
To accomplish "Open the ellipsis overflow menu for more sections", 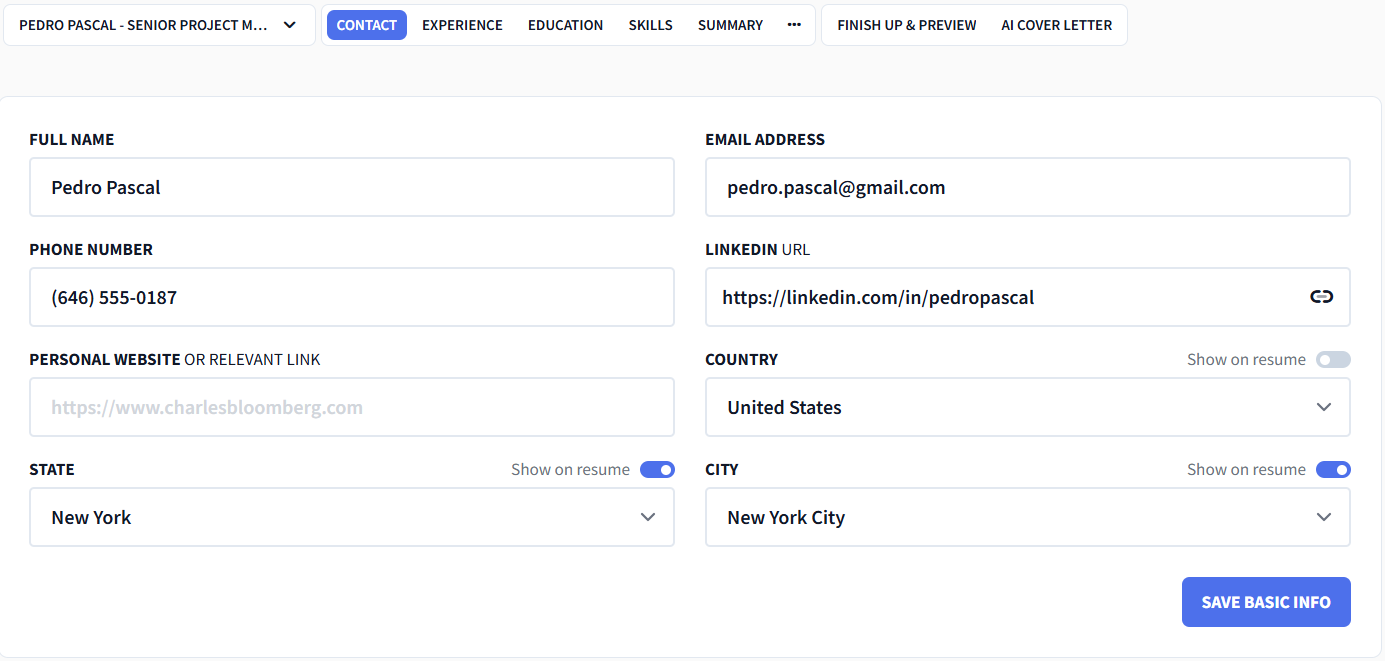I will [793, 24].
